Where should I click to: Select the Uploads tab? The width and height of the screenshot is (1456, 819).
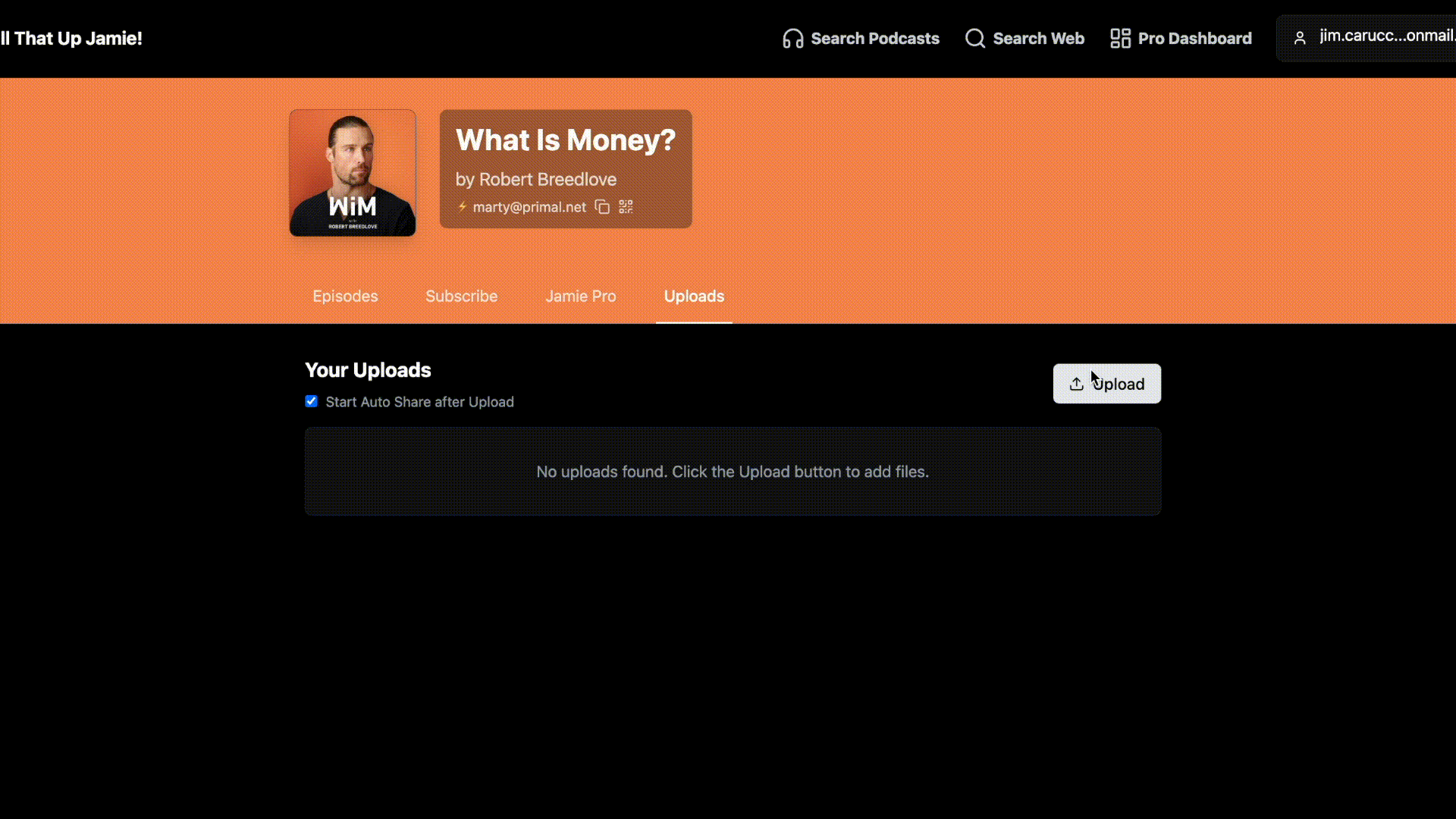pos(694,297)
